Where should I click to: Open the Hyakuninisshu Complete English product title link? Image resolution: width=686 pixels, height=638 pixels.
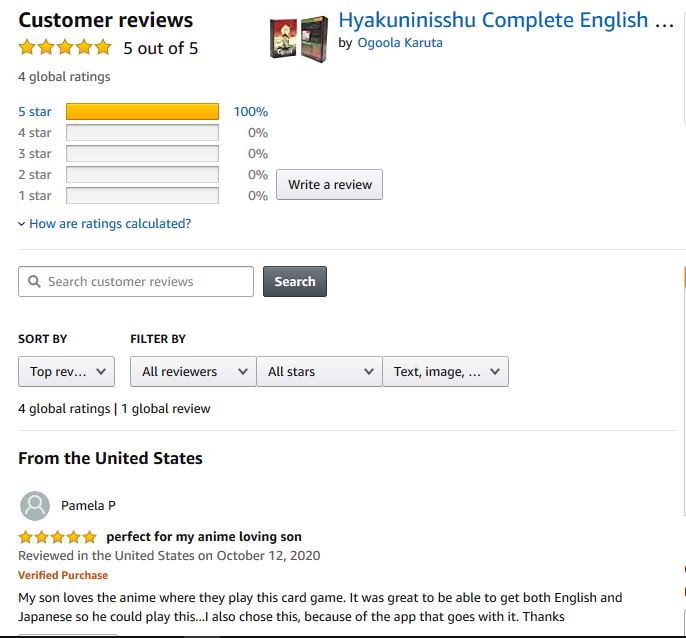tap(506, 20)
